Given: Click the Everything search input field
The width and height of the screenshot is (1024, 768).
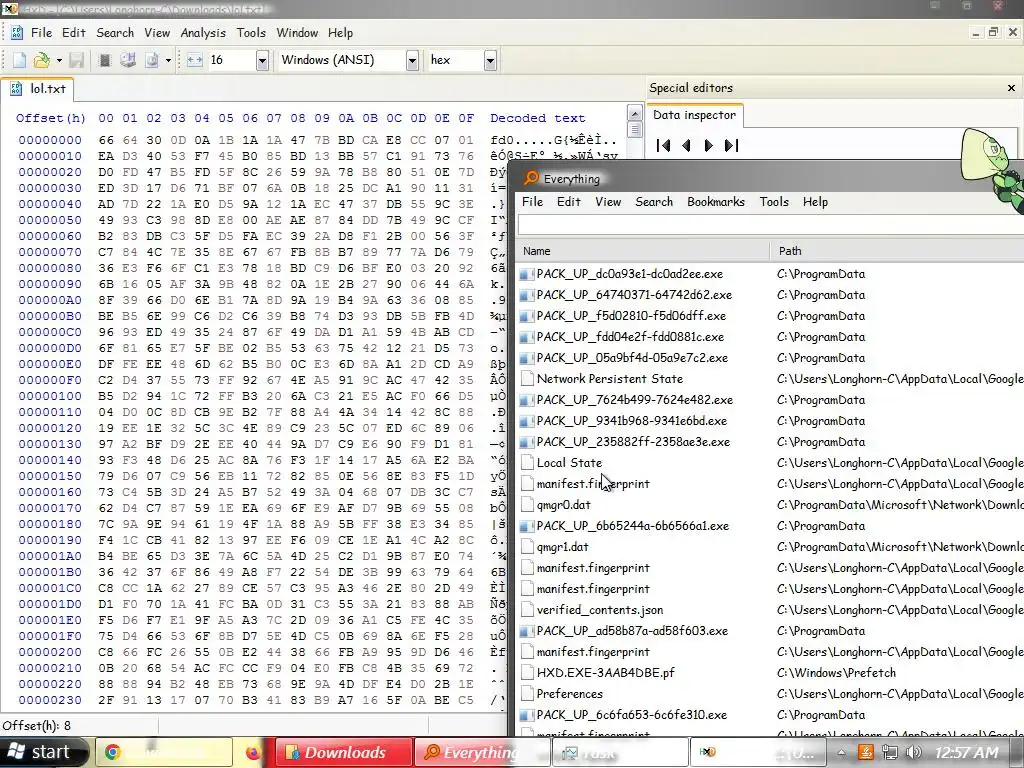Looking at the screenshot, I should click(771, 225).
